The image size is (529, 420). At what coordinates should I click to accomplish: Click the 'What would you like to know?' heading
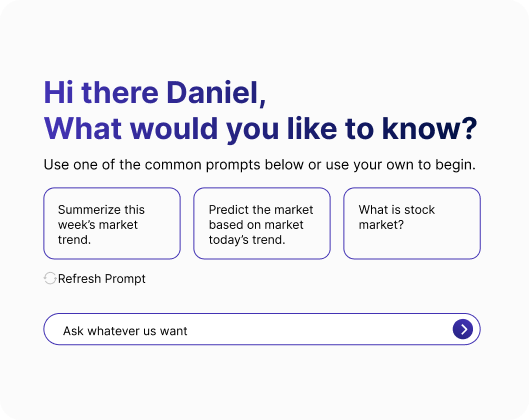pos(260,129)
